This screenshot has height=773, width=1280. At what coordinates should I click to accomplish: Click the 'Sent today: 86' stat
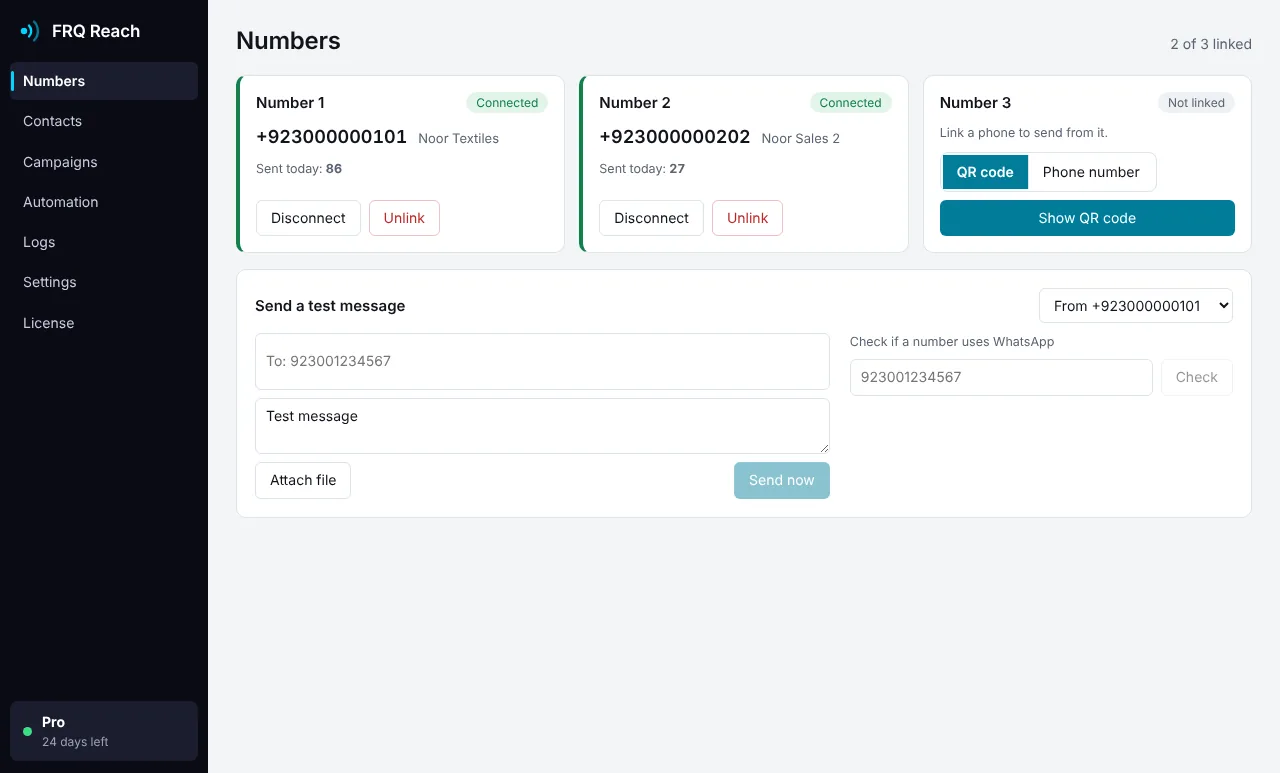(299, 169)
